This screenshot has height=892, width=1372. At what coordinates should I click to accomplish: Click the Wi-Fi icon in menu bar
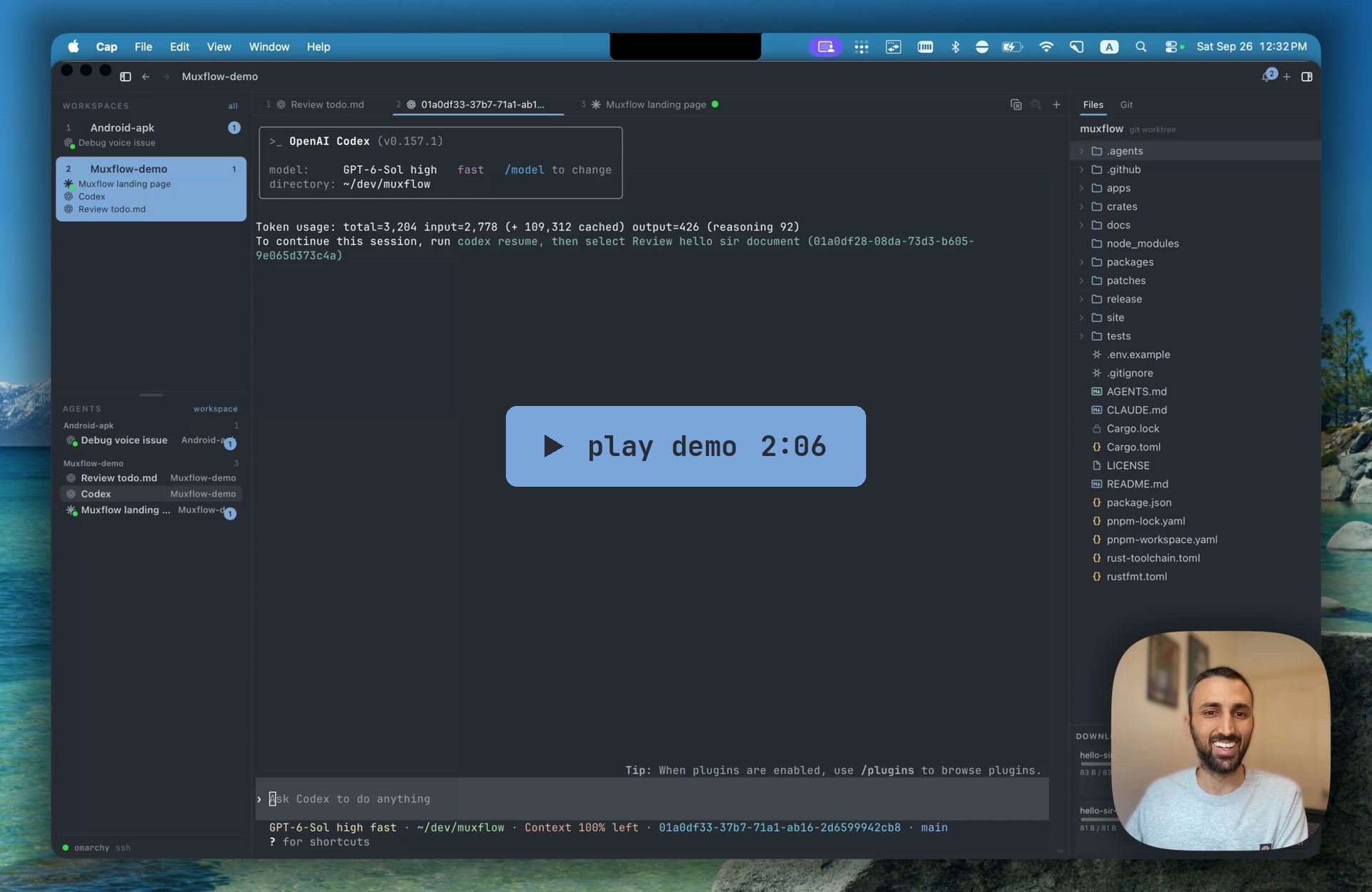pos(1046,46)
